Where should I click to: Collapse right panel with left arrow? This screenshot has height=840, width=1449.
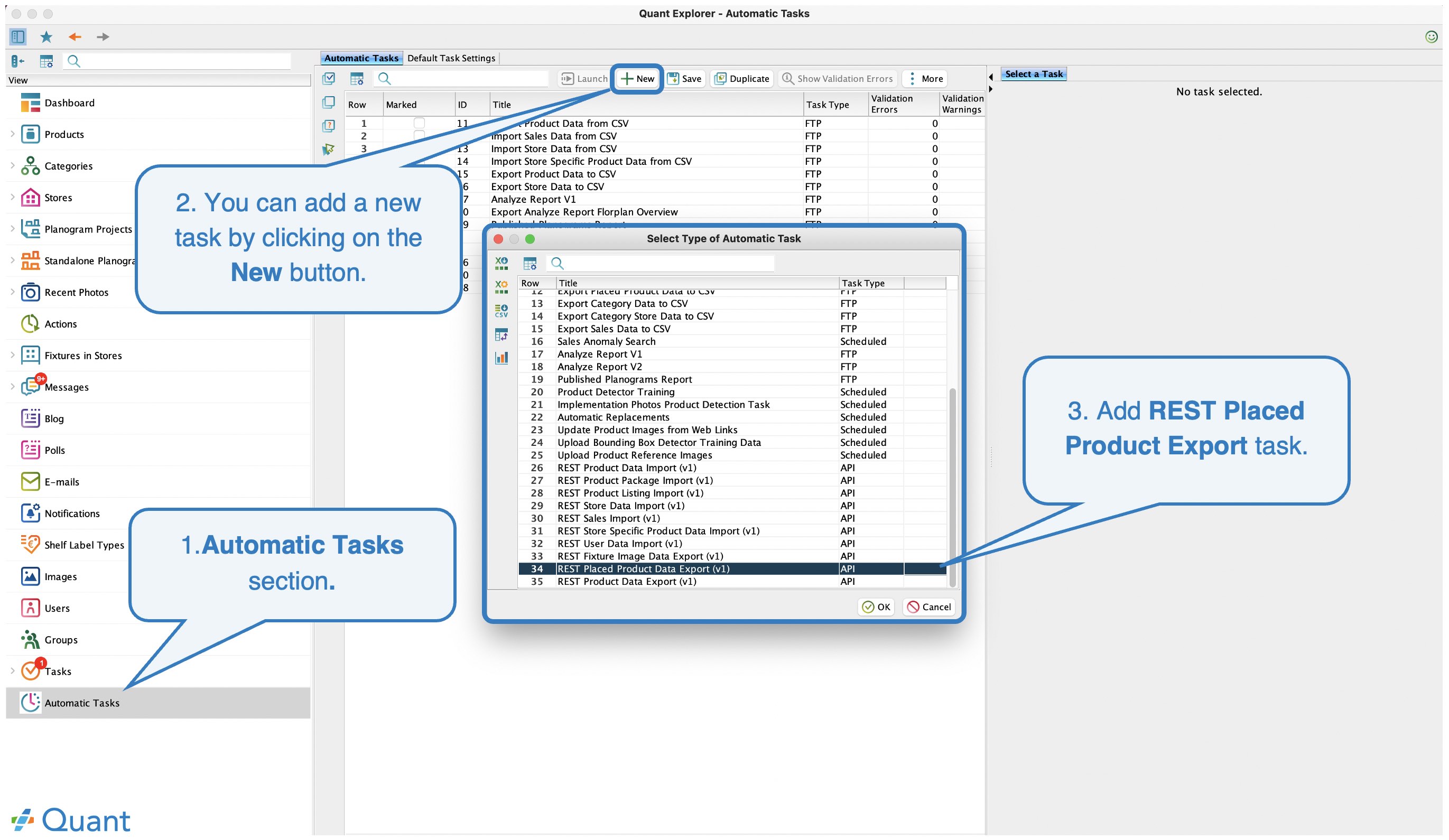pos(991,77)
